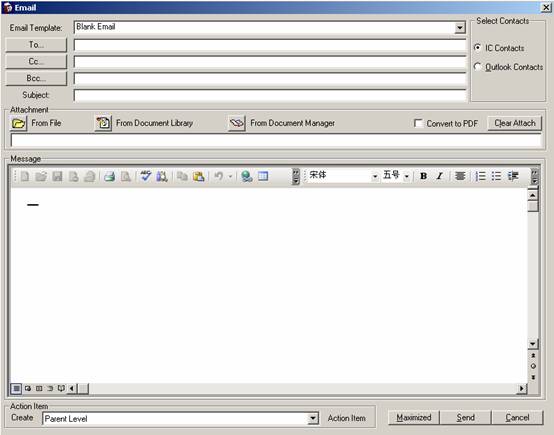Select the Outlook Contacts radio button
The height and width of the screenshot is (435, 554).
[477, 67]
